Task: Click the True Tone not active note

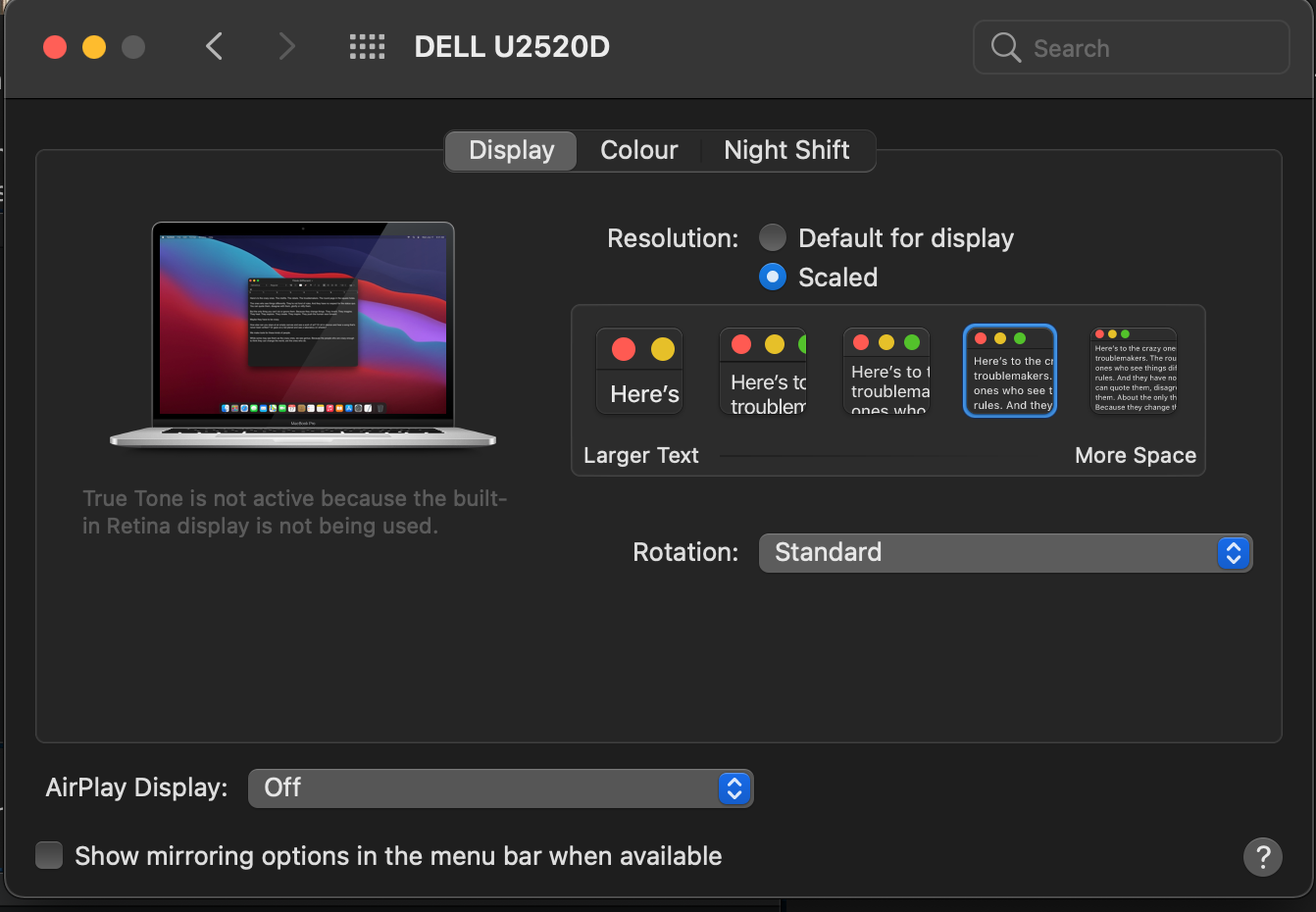Action: tap(294, 512)
